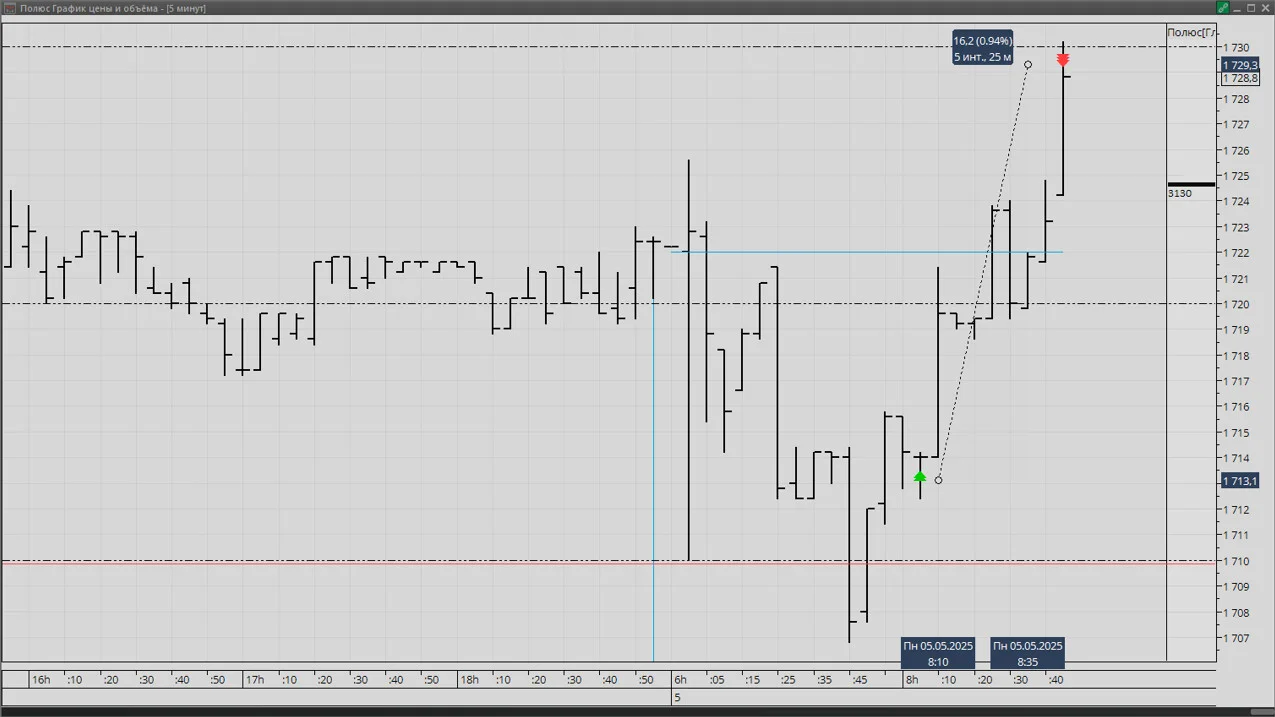Click the volume value 3130
1275x717 pixels.
click(1180, 193)
